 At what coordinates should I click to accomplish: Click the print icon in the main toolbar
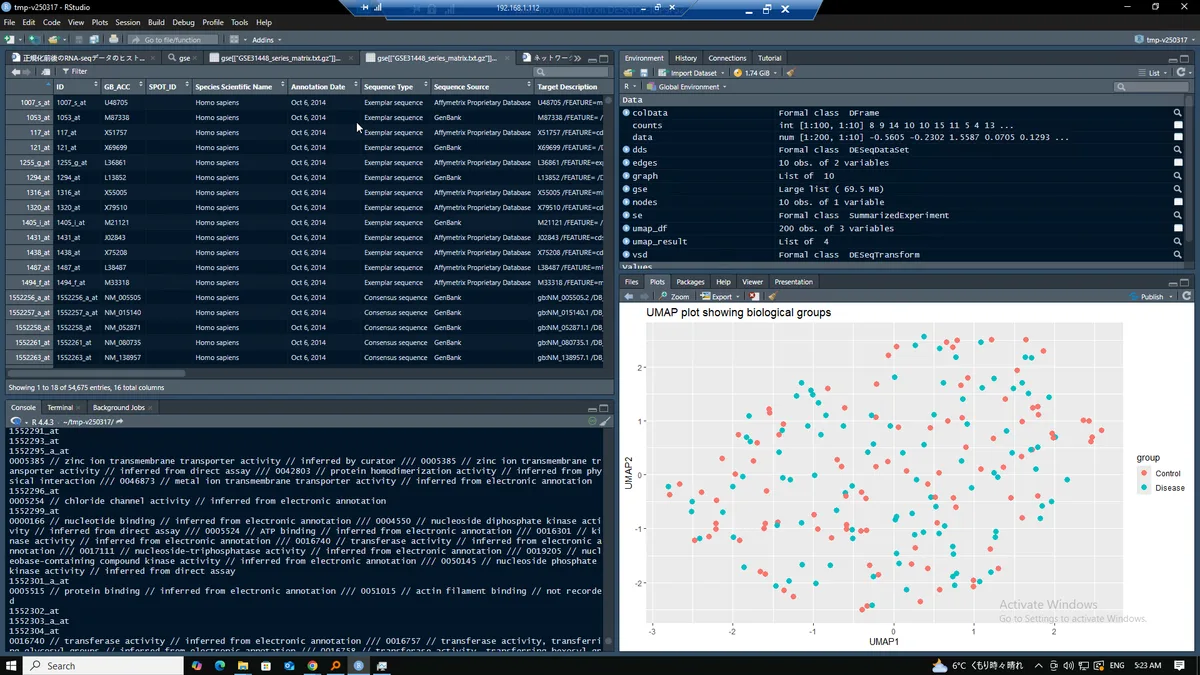coord(113,40)
